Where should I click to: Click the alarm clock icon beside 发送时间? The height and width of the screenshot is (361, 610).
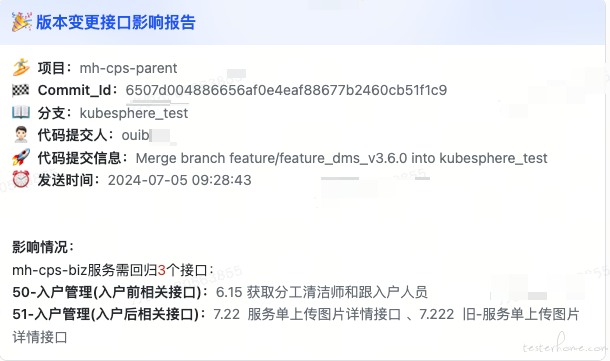[21, 179]
